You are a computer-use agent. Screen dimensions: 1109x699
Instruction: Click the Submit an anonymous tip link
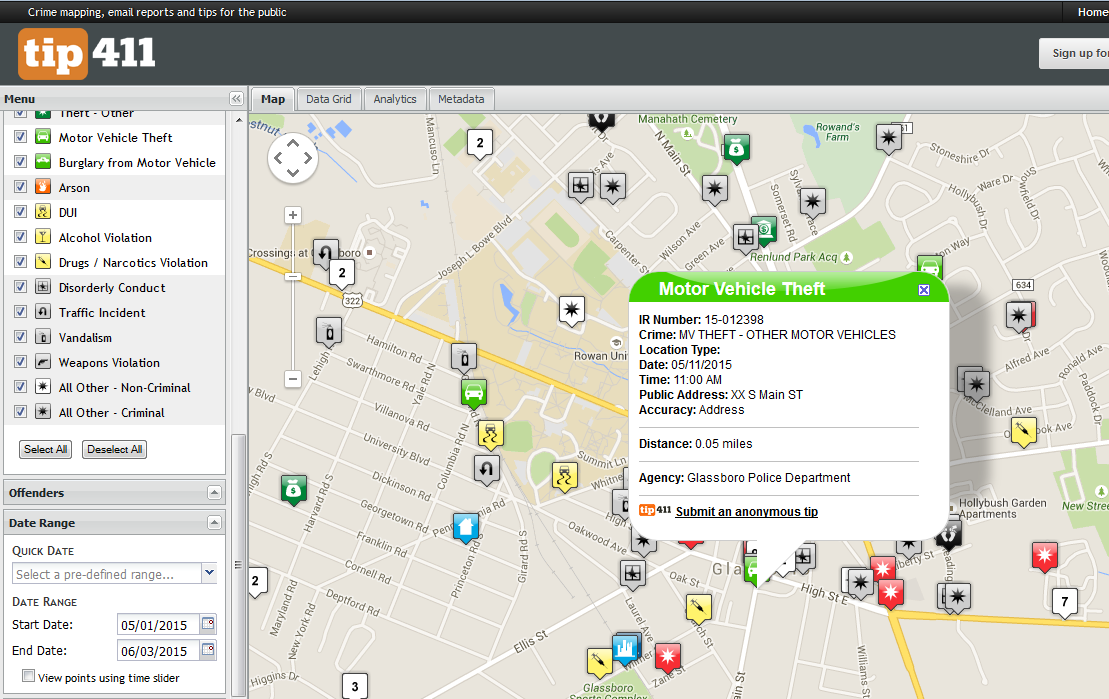point(745,510)
